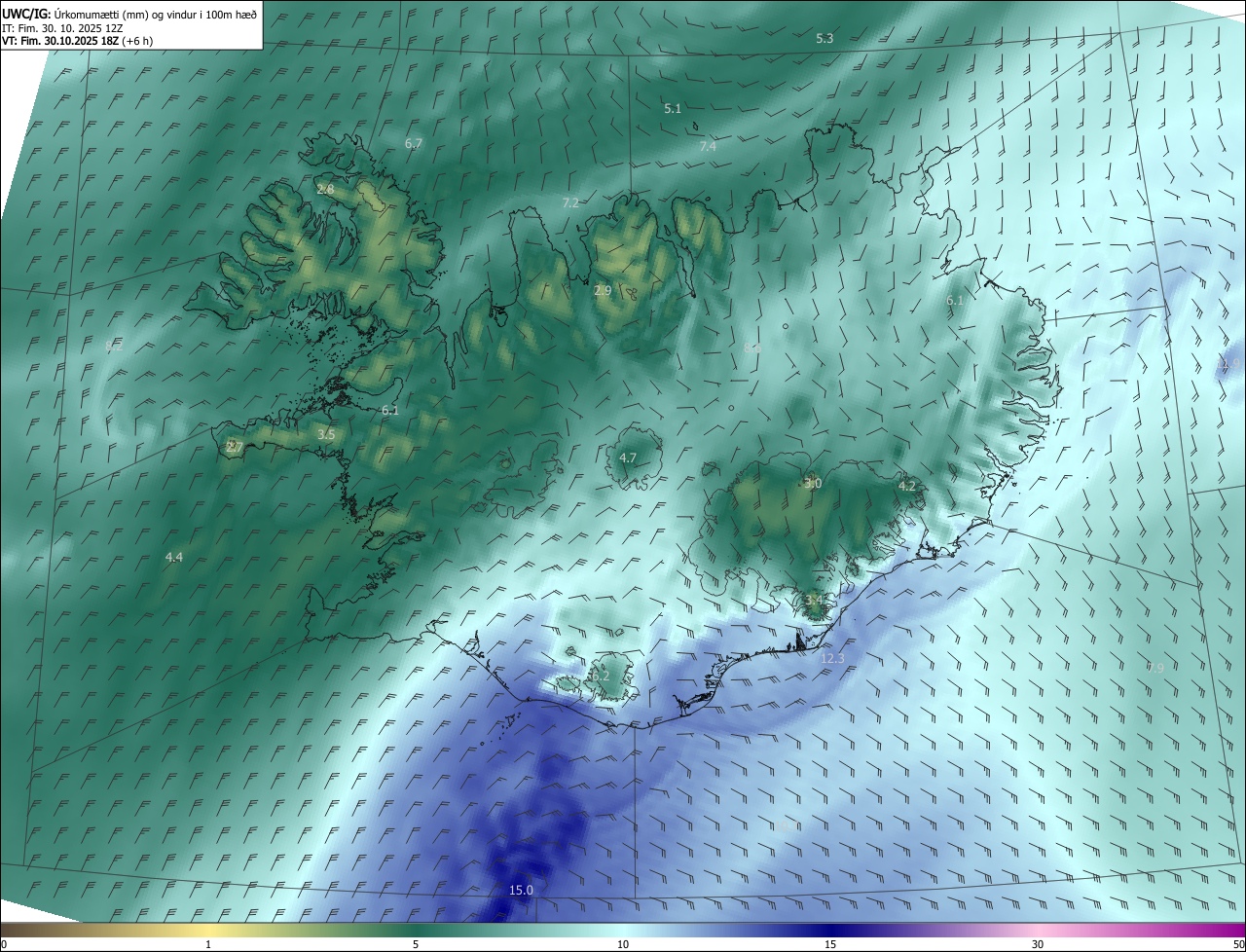The width and height of the screenshot is (1246, 952).
Task: Click the 2.7 value at Snæfellsnes tip
Action: pos(235,447)
